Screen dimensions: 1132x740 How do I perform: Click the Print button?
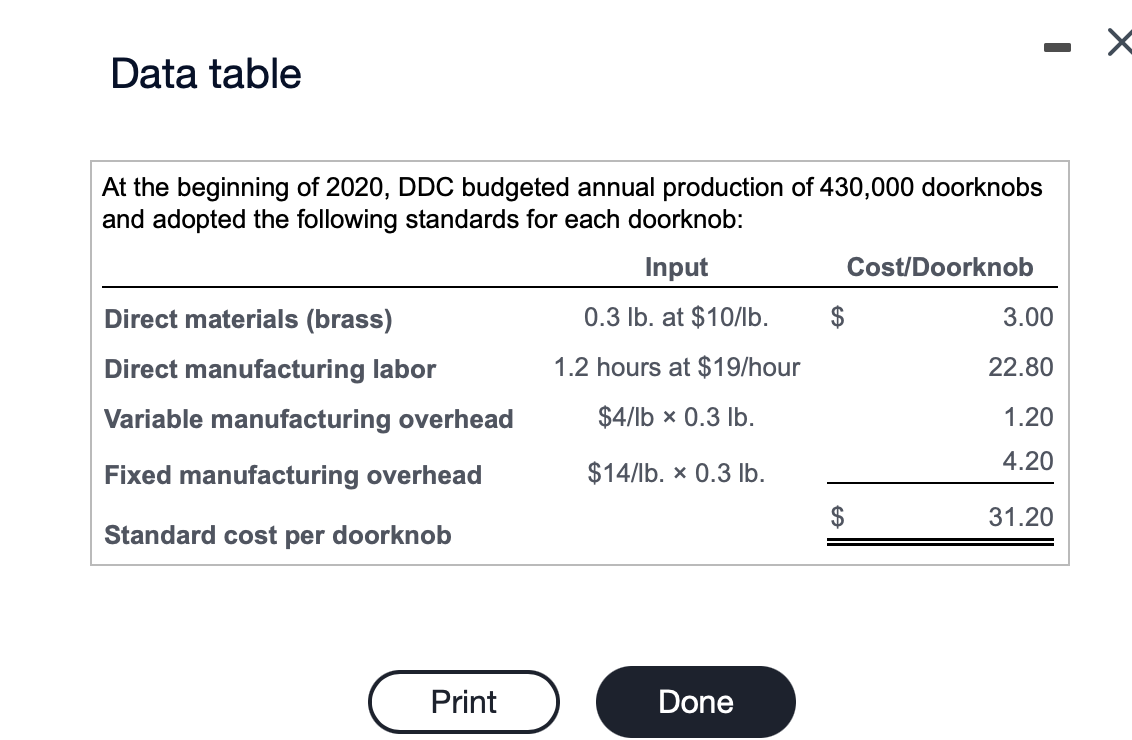[x=463, y=701]
